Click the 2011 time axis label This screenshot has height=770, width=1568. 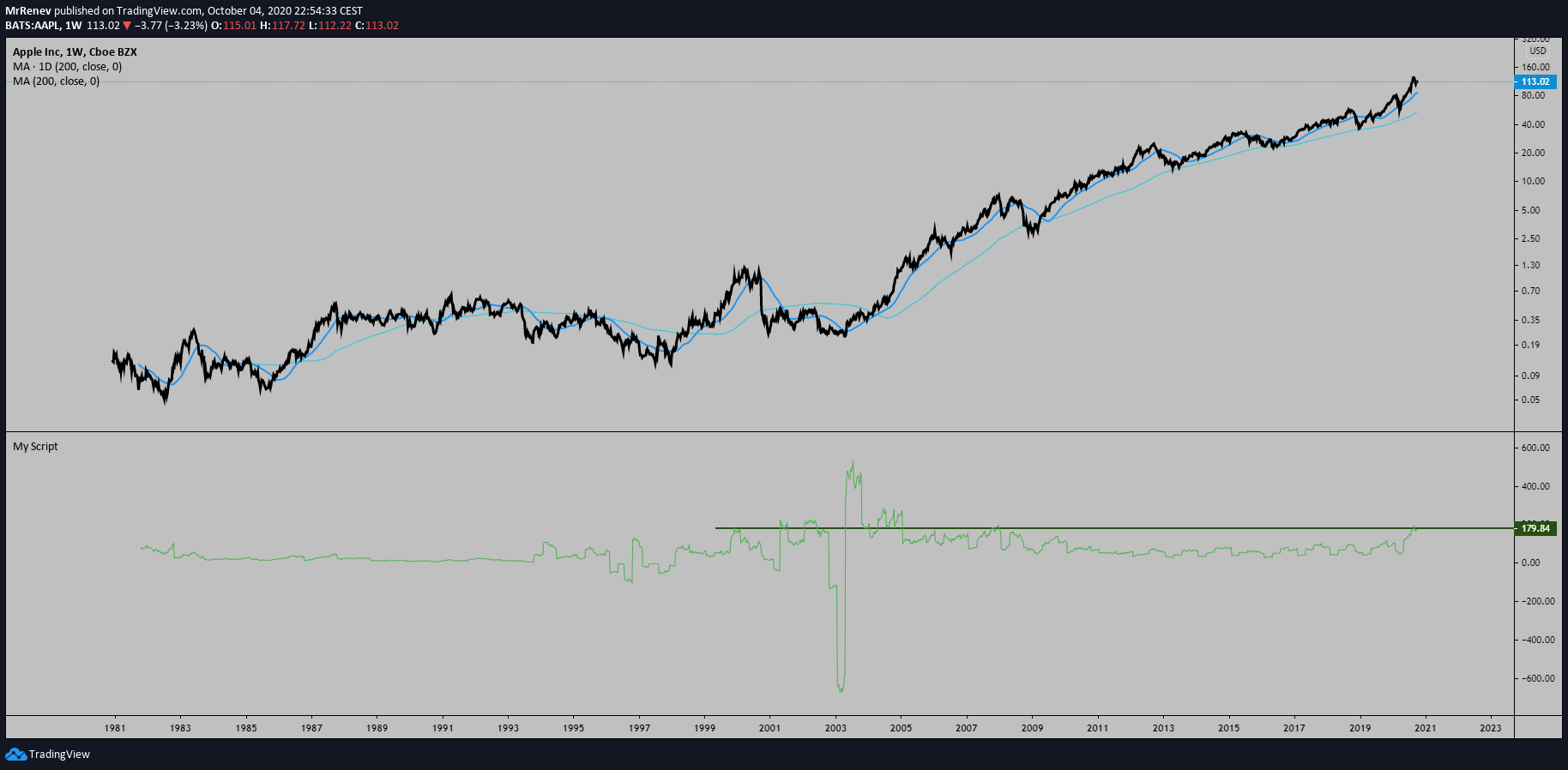pos(1097,728)
